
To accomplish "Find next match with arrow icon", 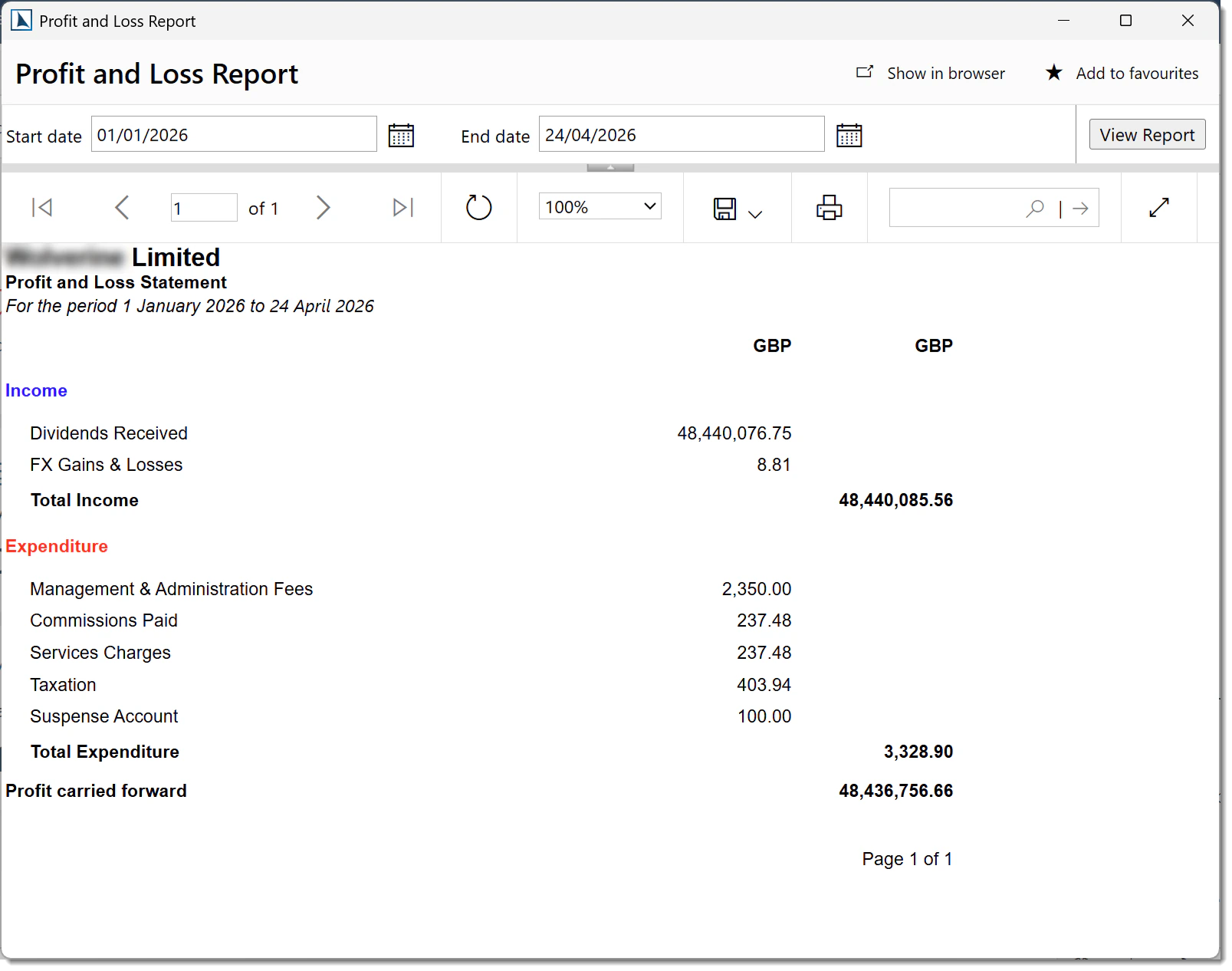I will (x=1081, y=209).
